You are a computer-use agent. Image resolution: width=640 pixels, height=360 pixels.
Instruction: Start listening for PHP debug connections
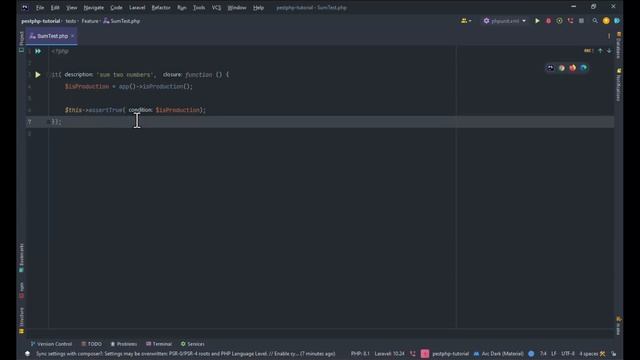(570, 21)
